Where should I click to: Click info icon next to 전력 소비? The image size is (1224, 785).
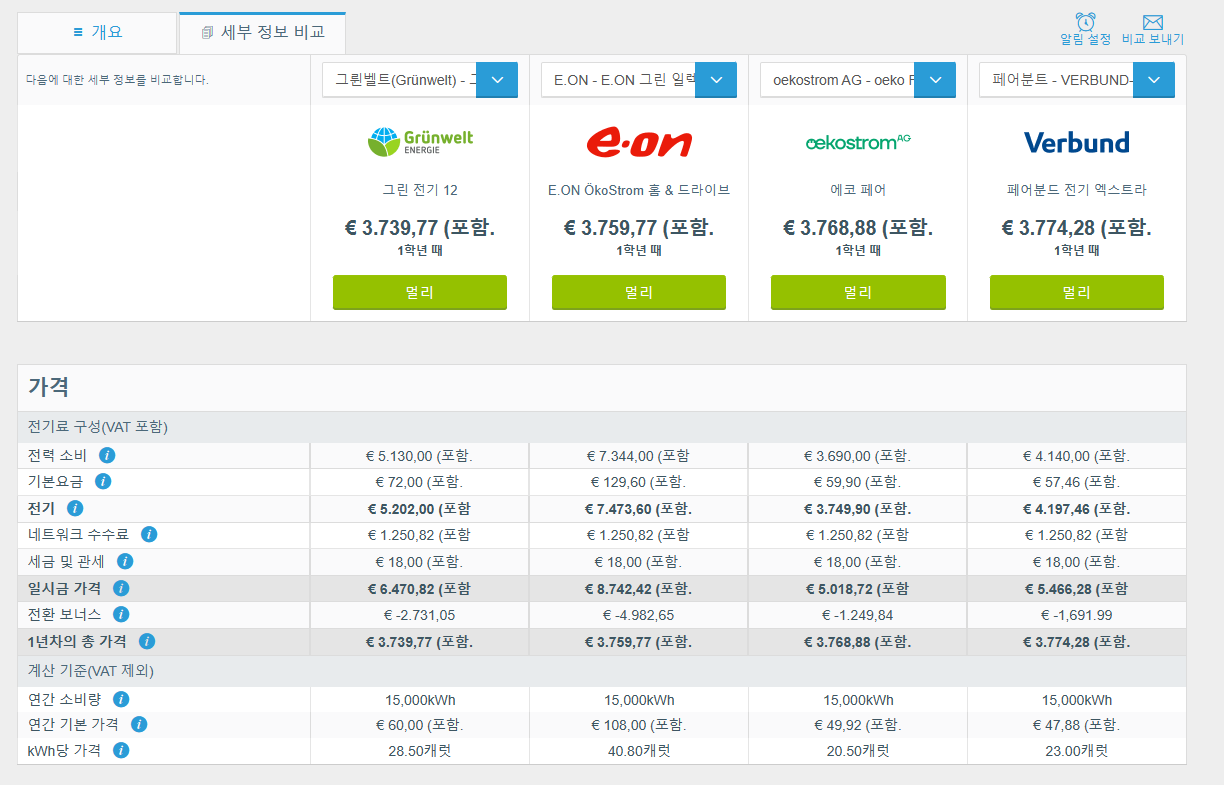[107, 455]
